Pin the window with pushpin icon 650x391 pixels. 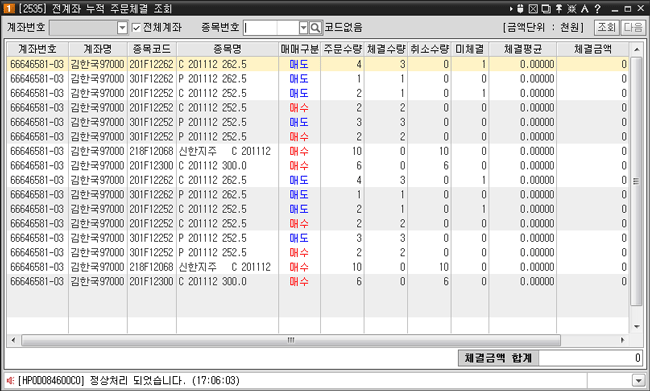click(559, 9)
